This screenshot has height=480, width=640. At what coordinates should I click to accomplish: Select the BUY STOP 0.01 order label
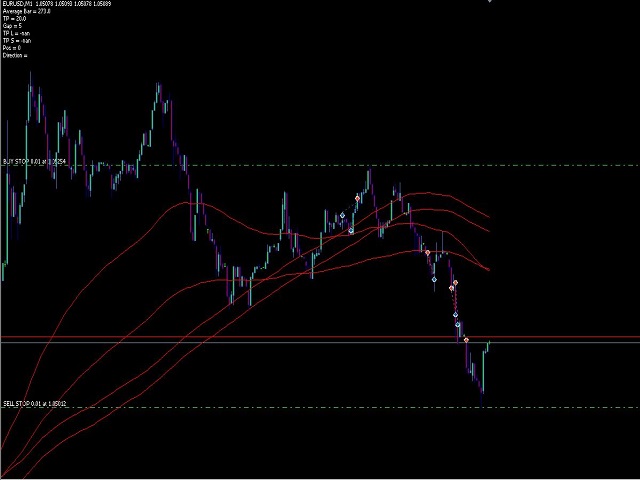pyautogui.click(x=34, y=162)
